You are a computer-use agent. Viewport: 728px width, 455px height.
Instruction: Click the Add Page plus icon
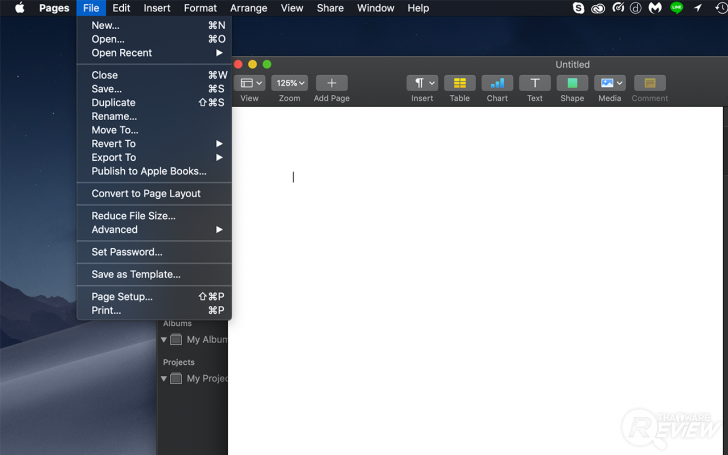click(332, 83)
